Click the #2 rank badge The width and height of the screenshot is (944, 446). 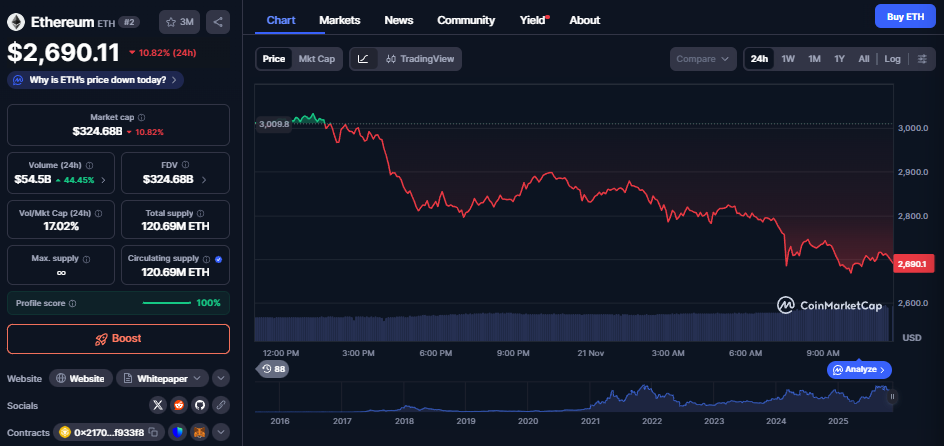[x=129, y=22]
